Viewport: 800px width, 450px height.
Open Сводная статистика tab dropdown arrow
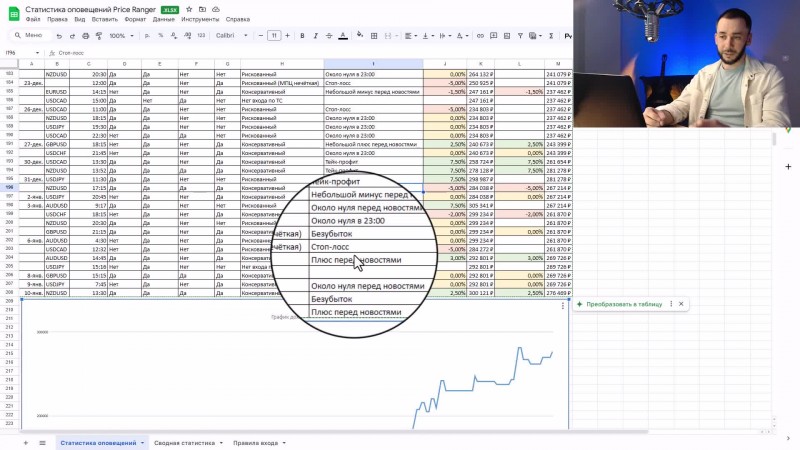221,443
